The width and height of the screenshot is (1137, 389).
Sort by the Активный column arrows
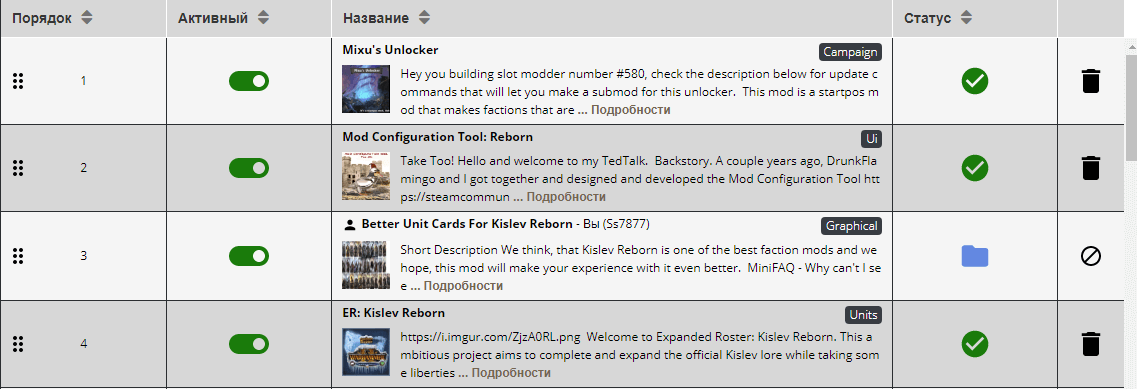pos(263,18)
